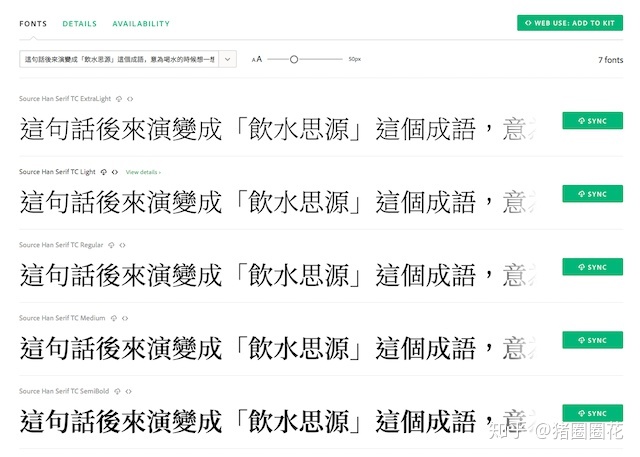Click the Source Han Serif TC Medium label
The height and width of the screenshot is (457, 640).
62,318
